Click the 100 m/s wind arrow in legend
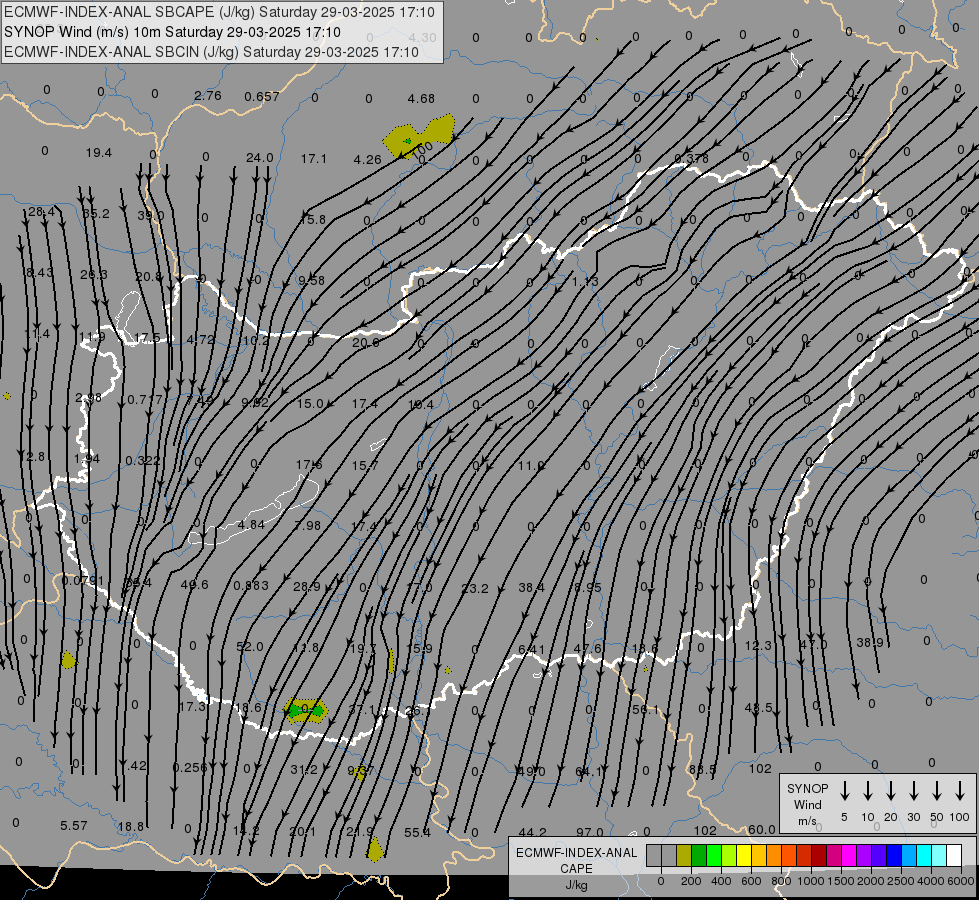This screenshot has width=979, height=900. (x=960, y=790)
